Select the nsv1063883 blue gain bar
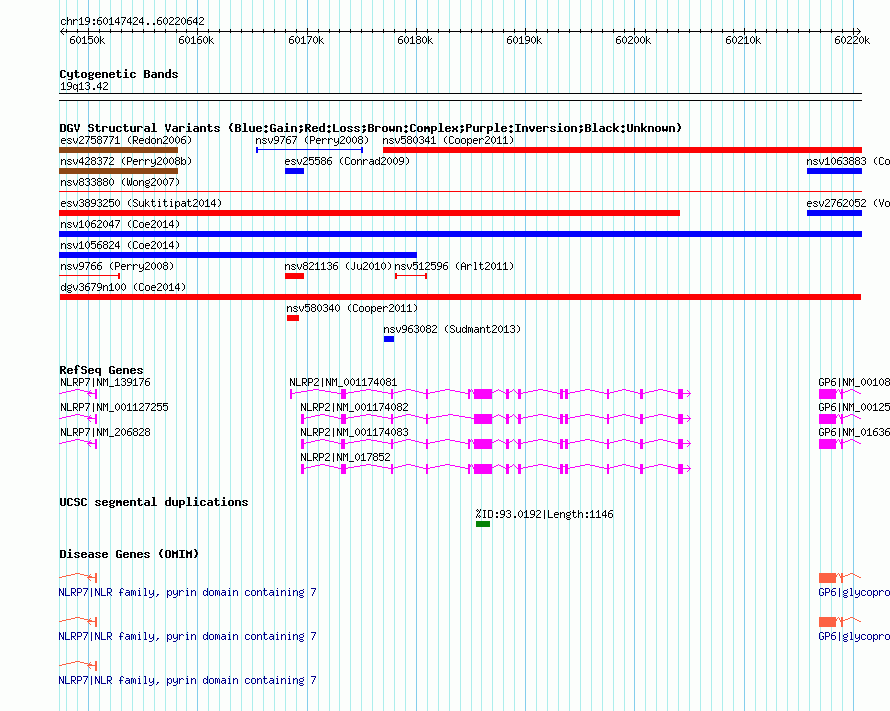Screen dimensions: 890x711 [834, 171]
